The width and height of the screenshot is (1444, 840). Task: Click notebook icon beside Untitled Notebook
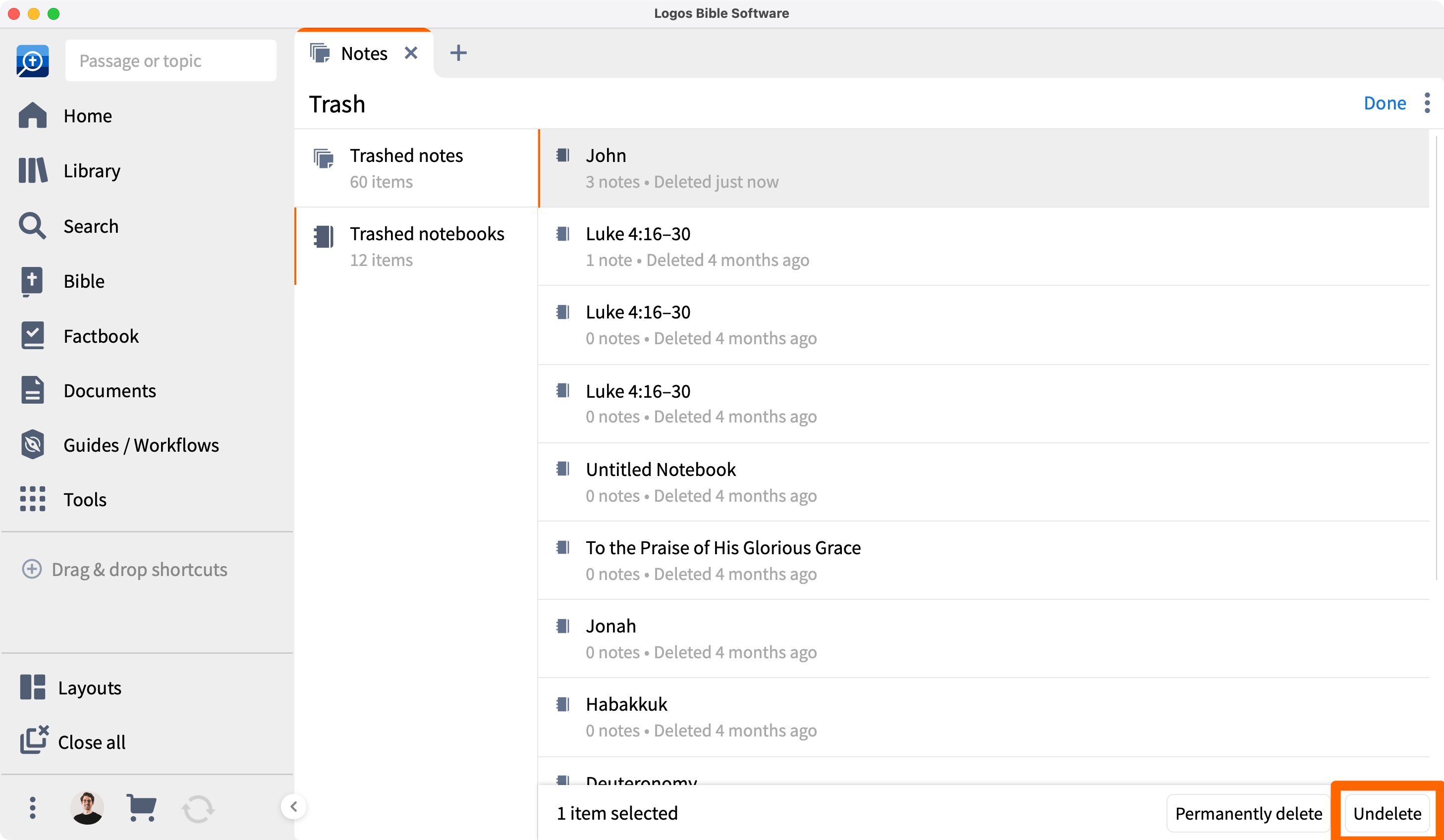click(563, 469)
